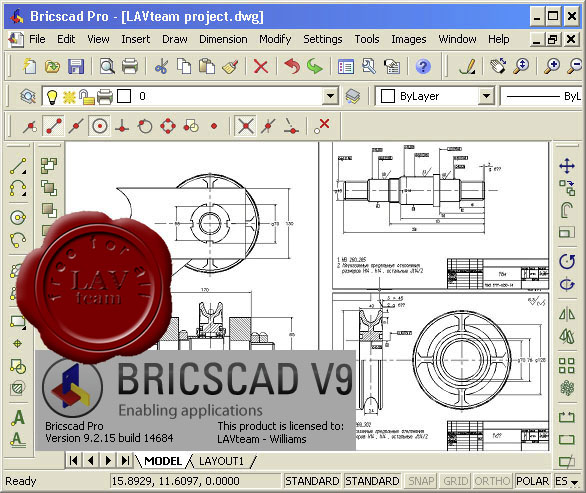586x493 pixels.
Task: Click second STANDARD dimension style field
Action: (x=372, y=481)
